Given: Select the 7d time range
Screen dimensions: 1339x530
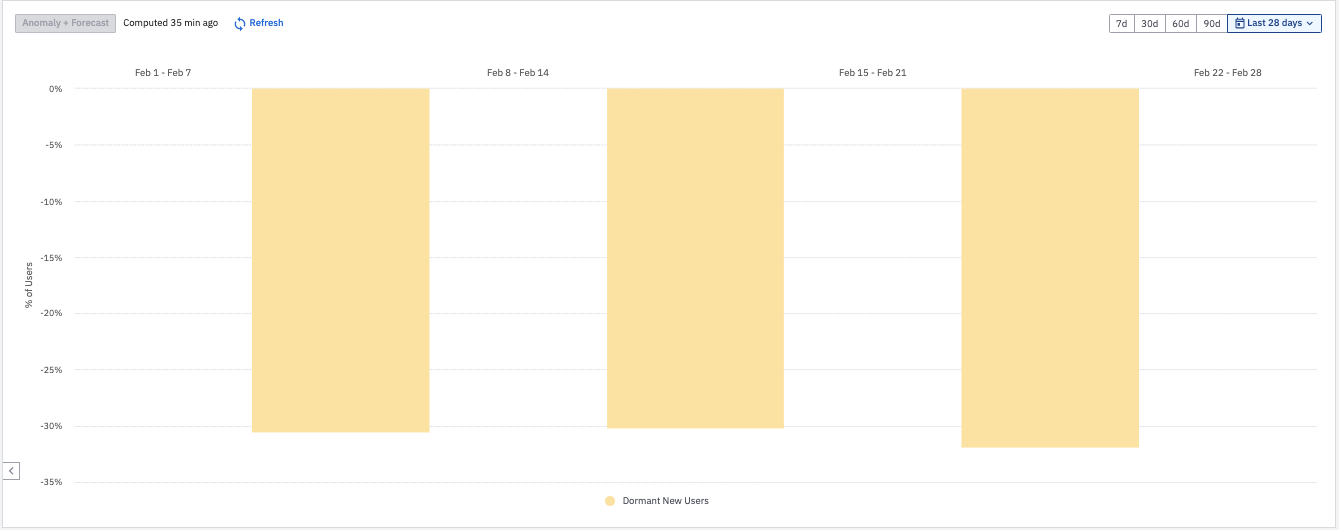Looking at the screenshot, I should [x=1121, y=23].
